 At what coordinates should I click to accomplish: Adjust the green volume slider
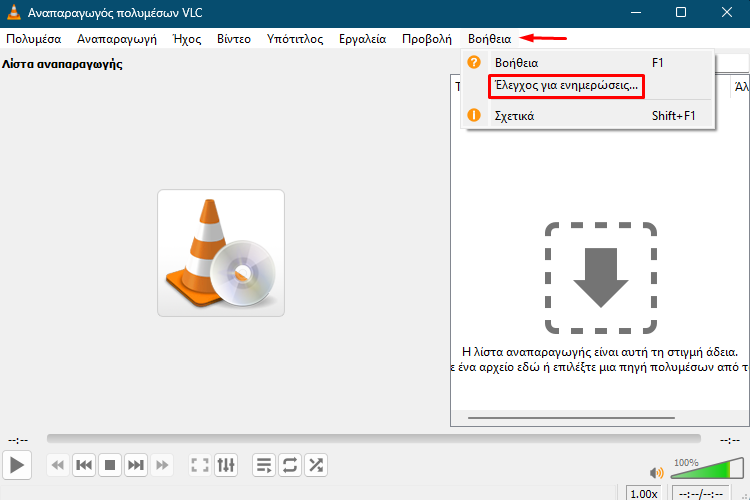coord(707,468)
